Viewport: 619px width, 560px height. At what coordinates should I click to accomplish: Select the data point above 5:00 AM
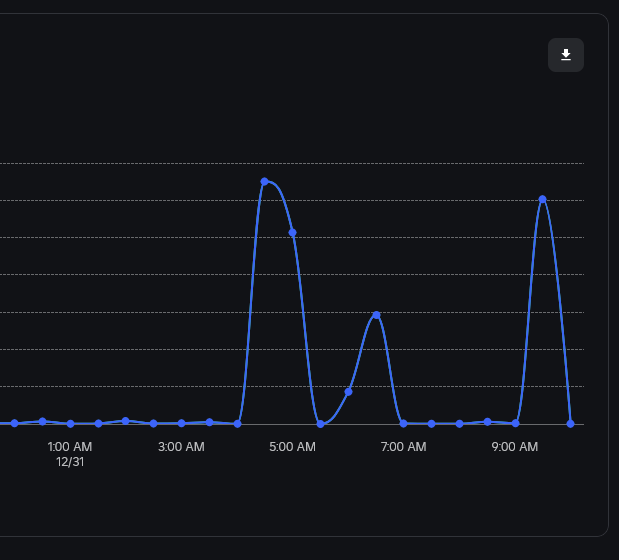[x=293, y=233]
